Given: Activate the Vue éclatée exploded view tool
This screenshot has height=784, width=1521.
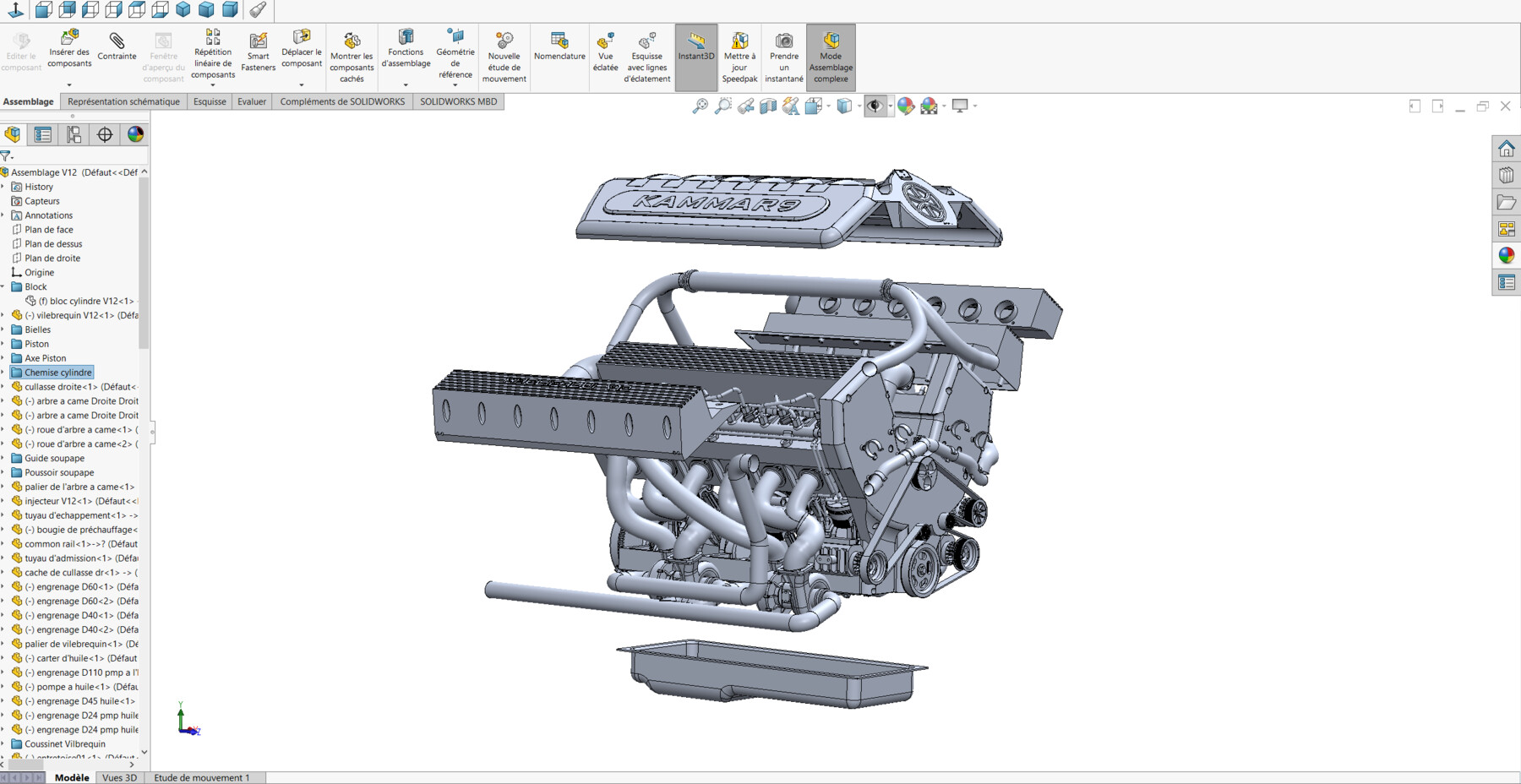Looking at the screenshot, I should tap(605, 51).
